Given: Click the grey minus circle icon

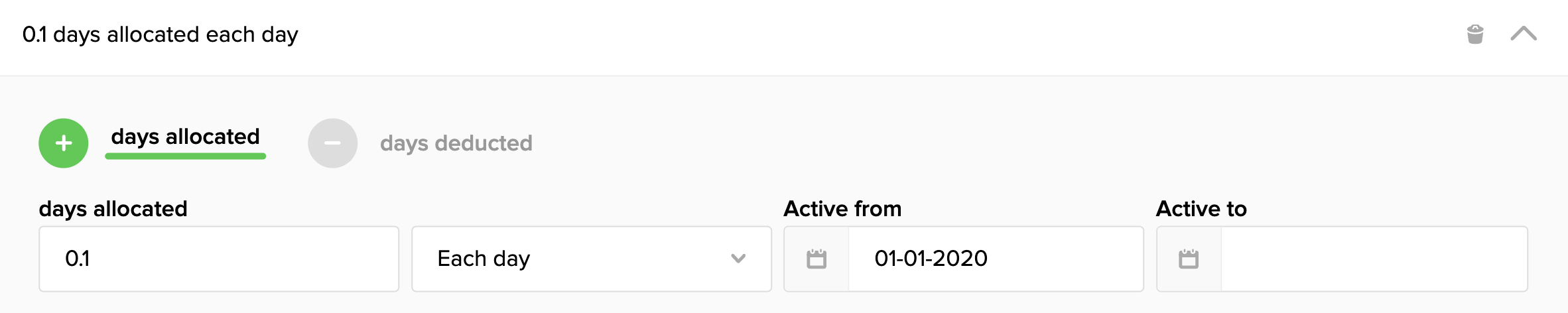Looking at the screenshot, I should pyautogui.click(x=332, y=143).
